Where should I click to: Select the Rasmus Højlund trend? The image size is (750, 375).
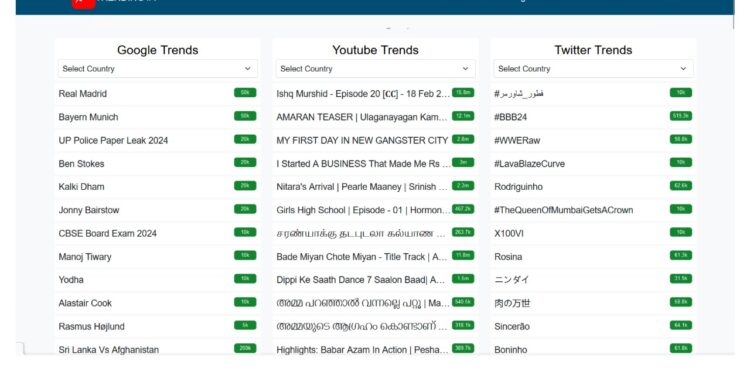[91, 327]
